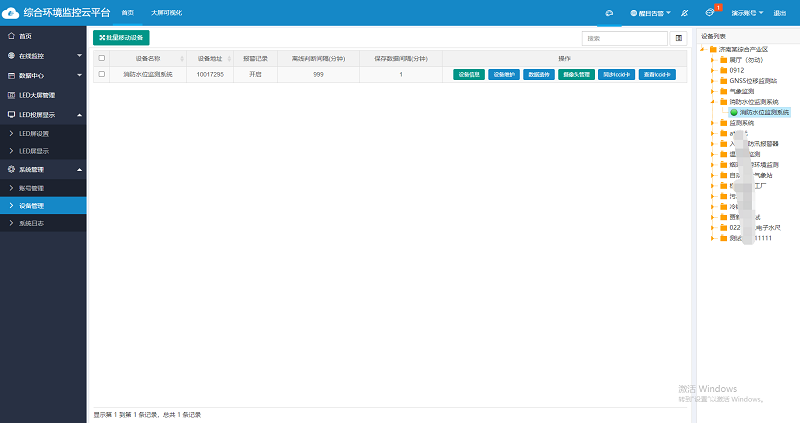The width and height of the screenshot is (800, 423).
Task: Tick the select-all checkbox in table header
Action: 102,58
